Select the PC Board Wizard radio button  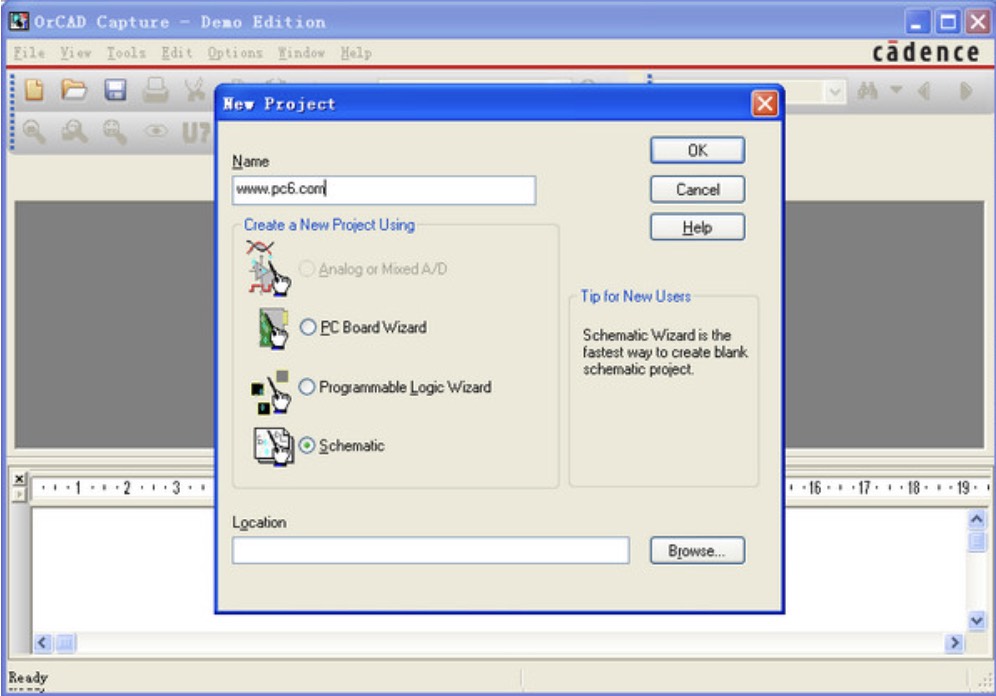(307, 328)
